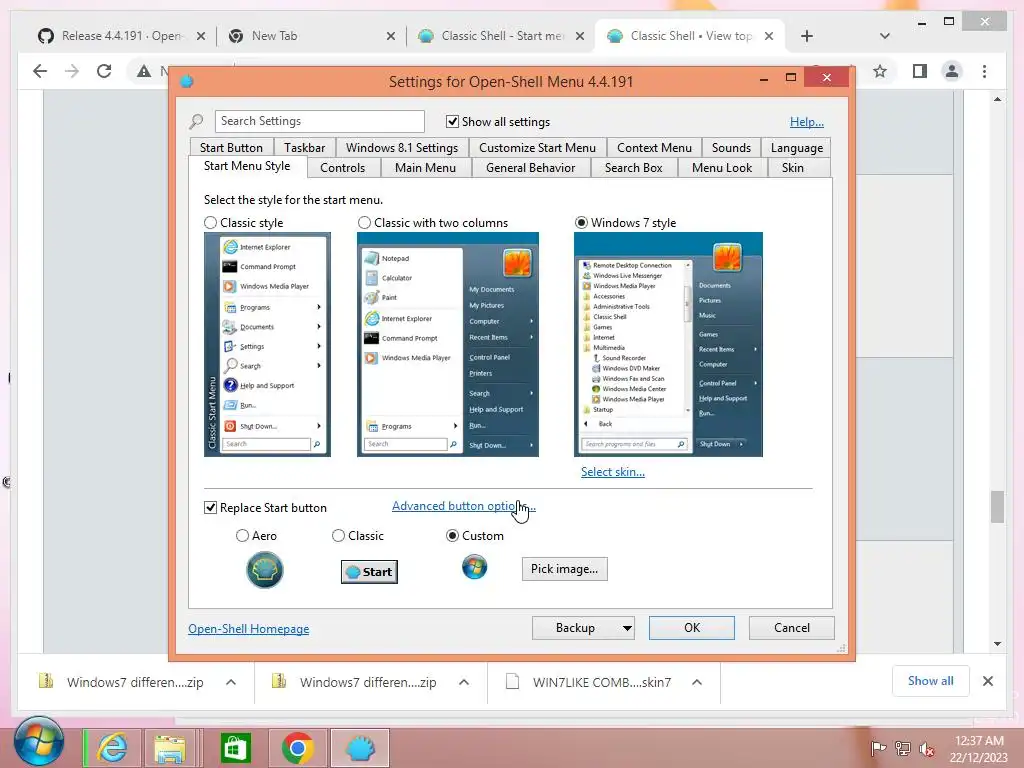The height and width of the screenshot is (768, 1024).
Task: Click the Pick image button
Action: pos(564,569)
